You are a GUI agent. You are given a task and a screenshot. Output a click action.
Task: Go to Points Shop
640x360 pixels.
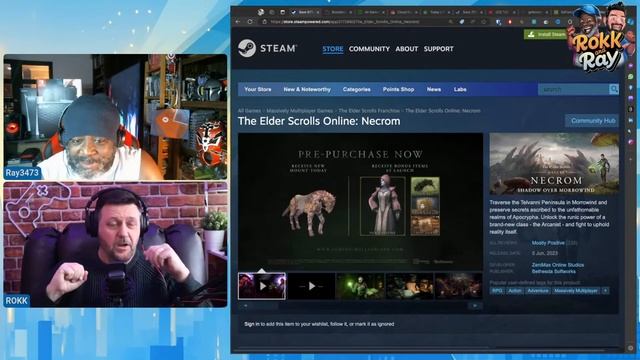point(398,89)
